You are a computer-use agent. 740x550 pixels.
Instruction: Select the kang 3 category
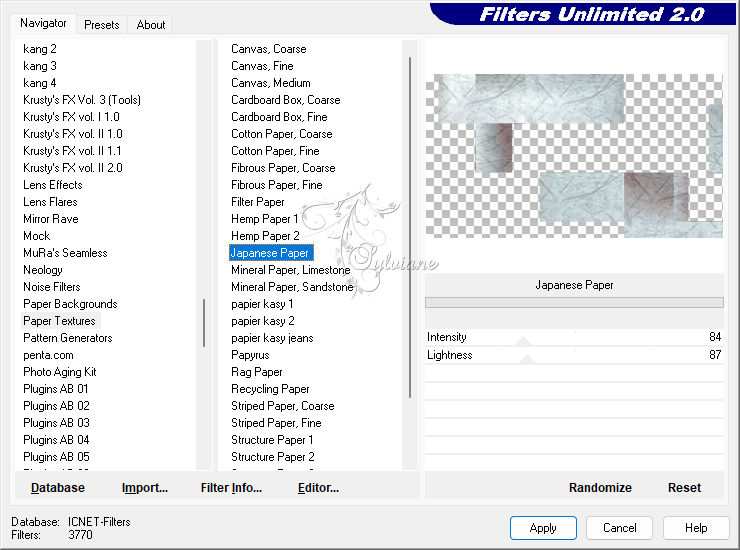40,66
